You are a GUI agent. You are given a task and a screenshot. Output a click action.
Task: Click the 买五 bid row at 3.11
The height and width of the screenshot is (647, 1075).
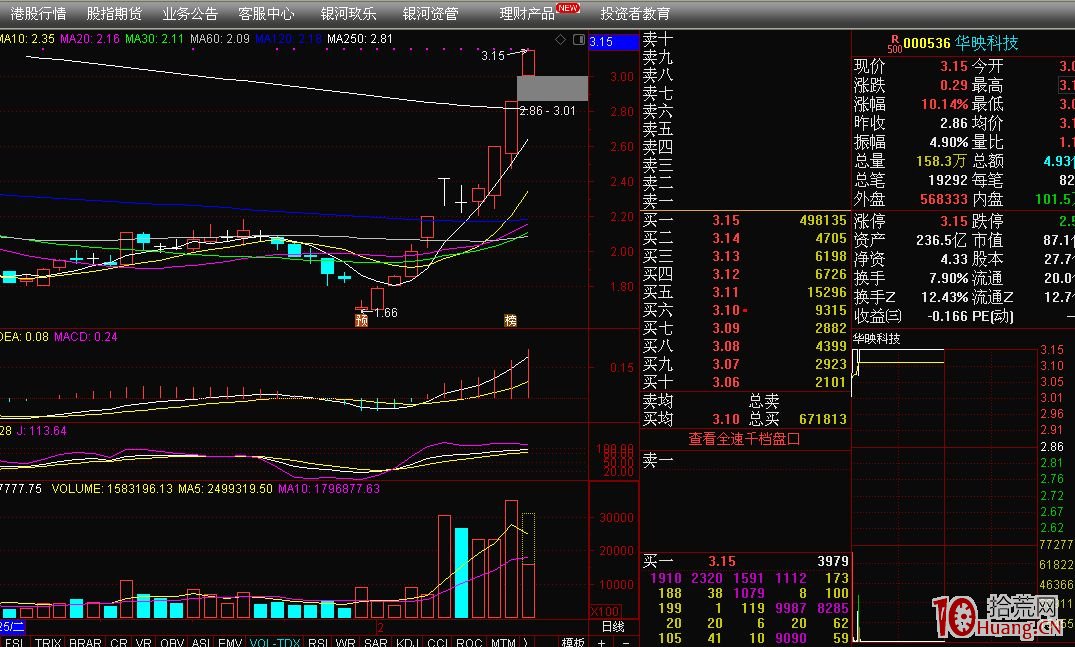pos(745,293)
